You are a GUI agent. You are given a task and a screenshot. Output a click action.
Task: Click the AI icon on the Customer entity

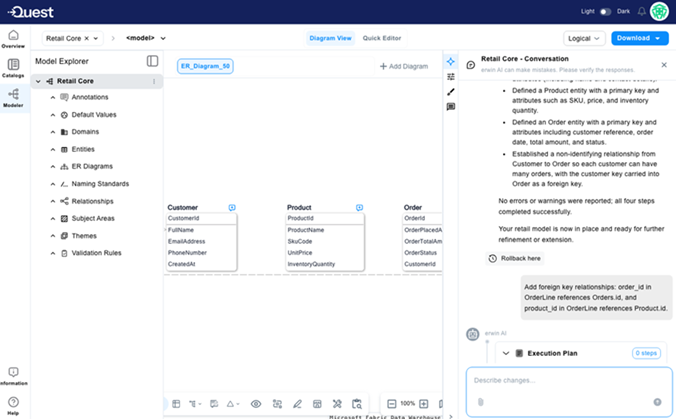232,208
